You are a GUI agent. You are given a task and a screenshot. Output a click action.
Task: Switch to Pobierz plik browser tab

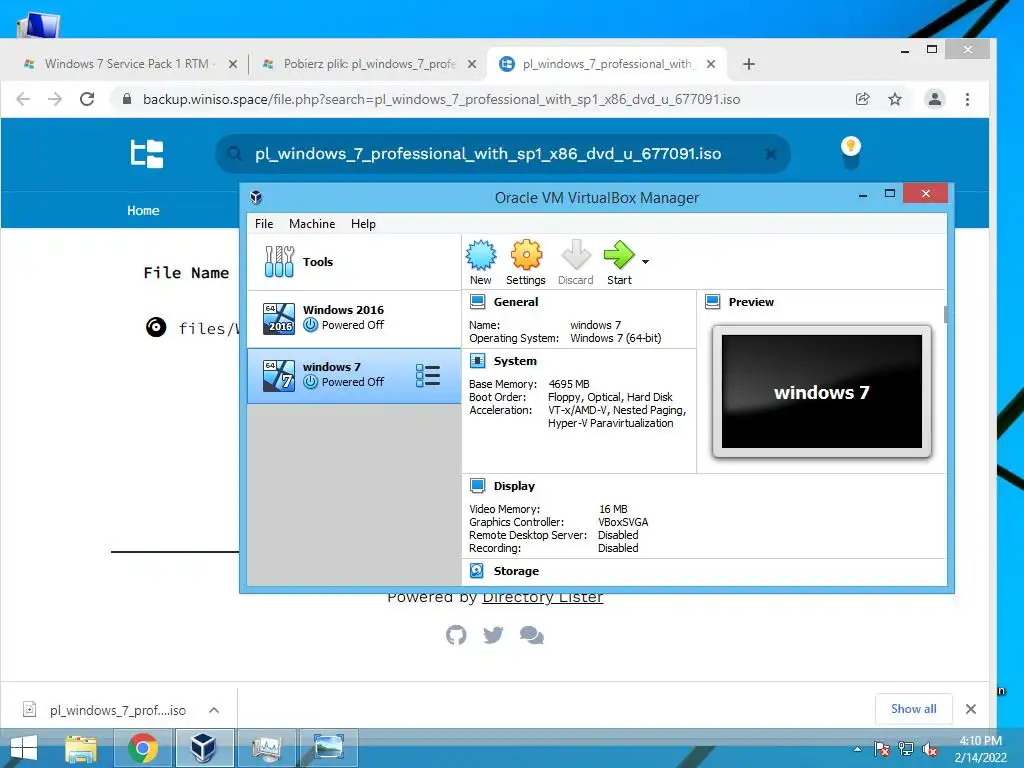[x=369, y=64]
